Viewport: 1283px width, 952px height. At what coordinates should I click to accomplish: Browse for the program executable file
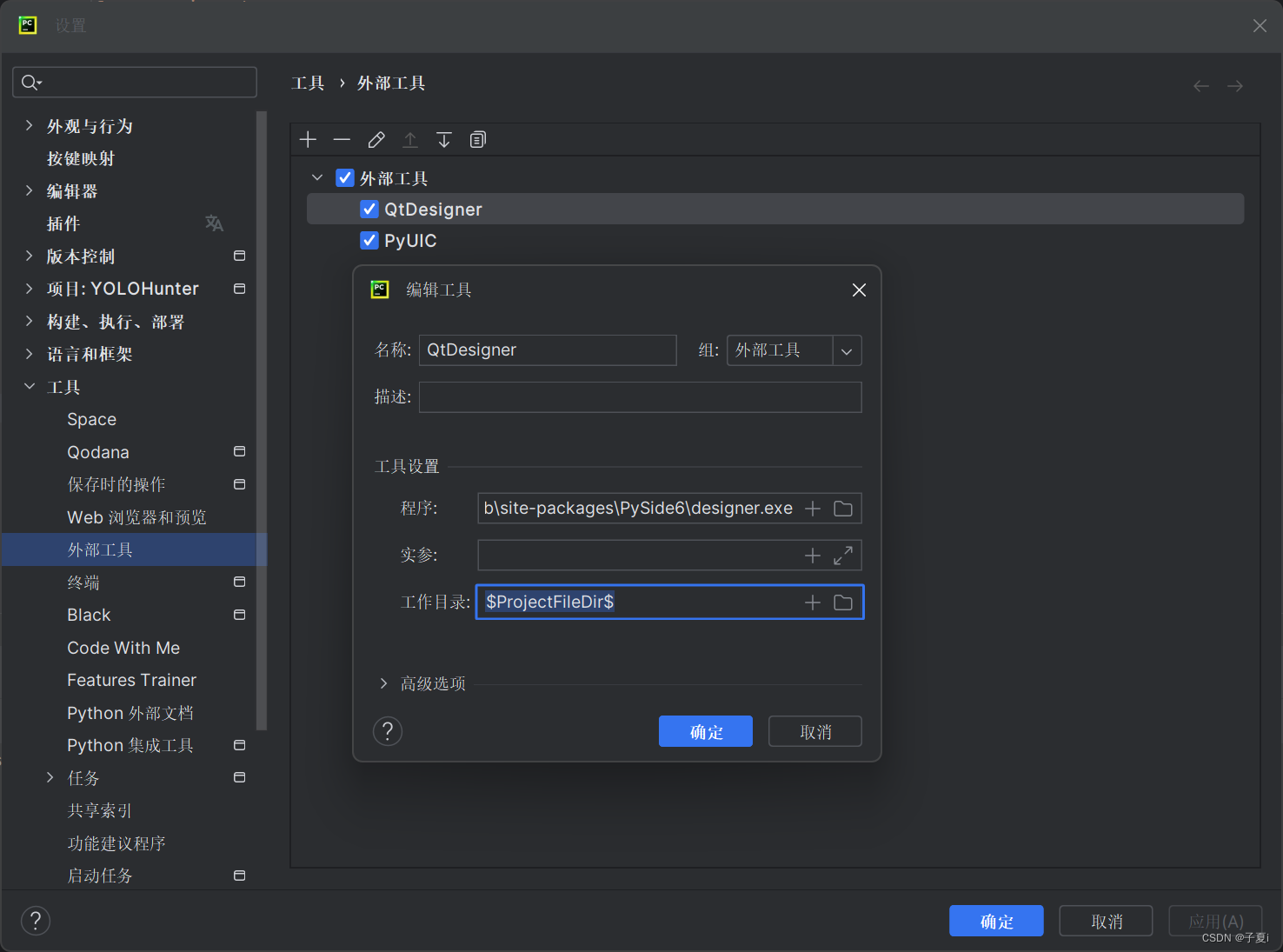pos(841,508)
